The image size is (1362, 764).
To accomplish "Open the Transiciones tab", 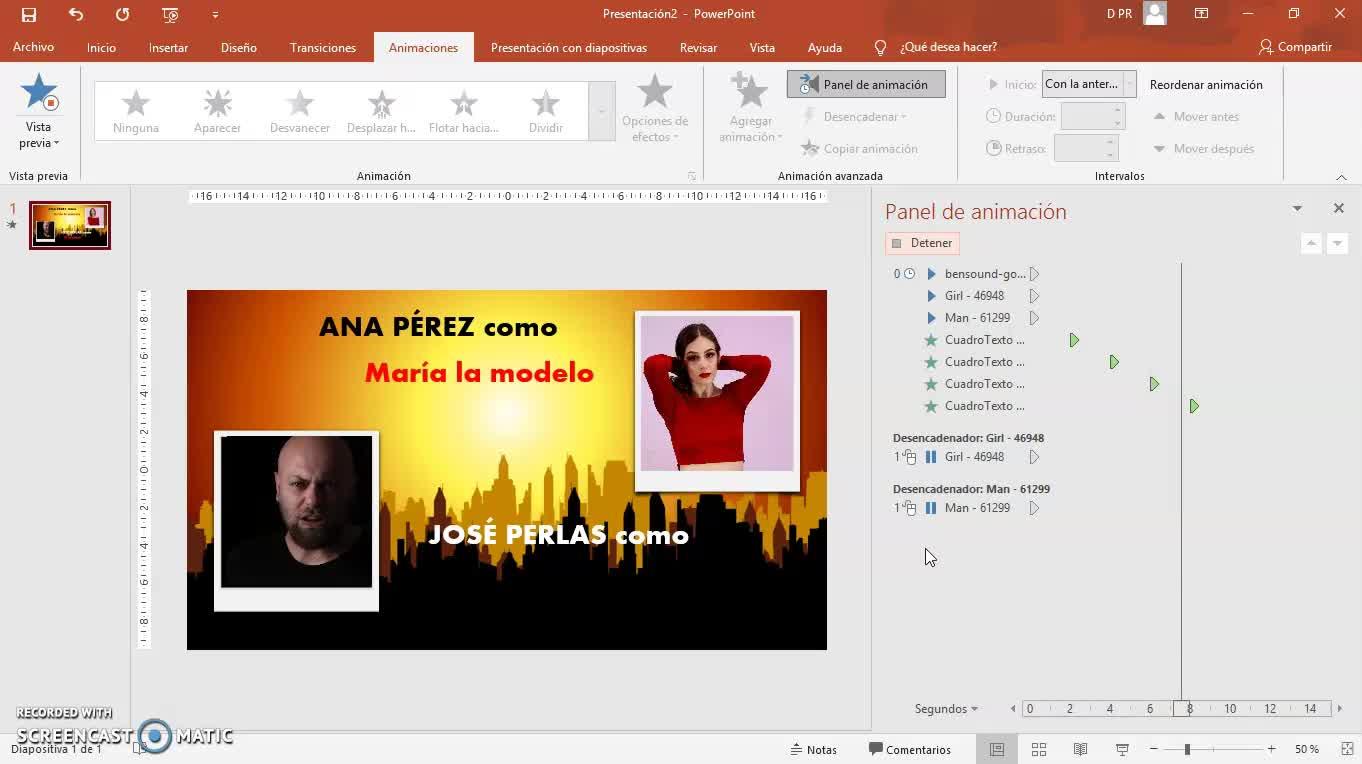I will [x=322, y=48].
